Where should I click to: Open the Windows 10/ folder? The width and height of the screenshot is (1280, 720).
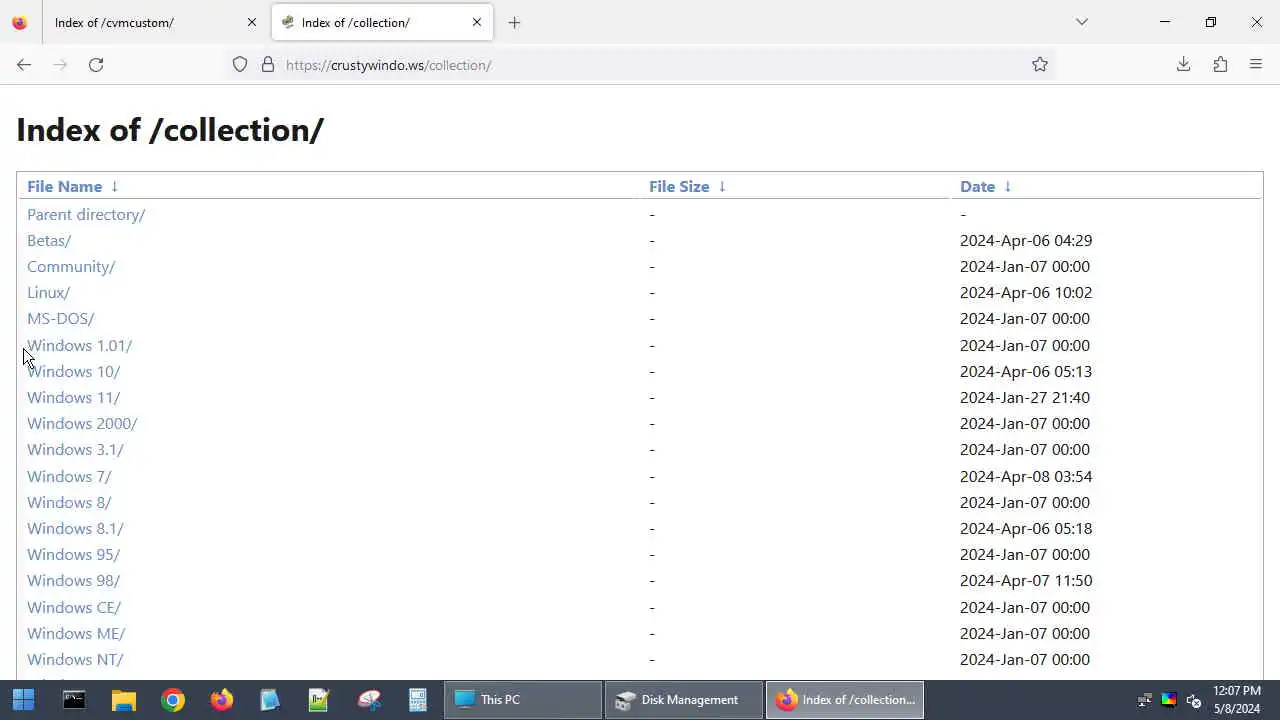pos(73,371)
